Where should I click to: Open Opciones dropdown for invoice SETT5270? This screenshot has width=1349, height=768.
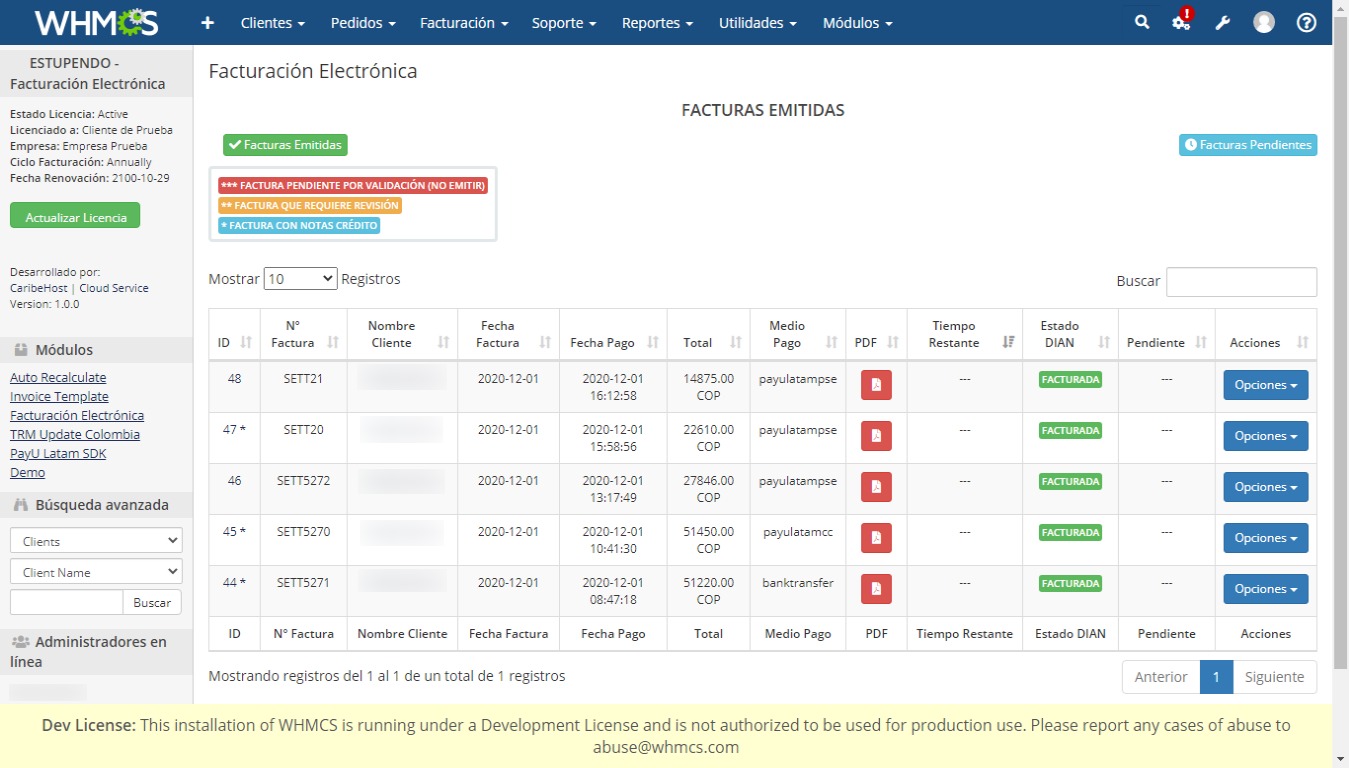click(1266, 538)
